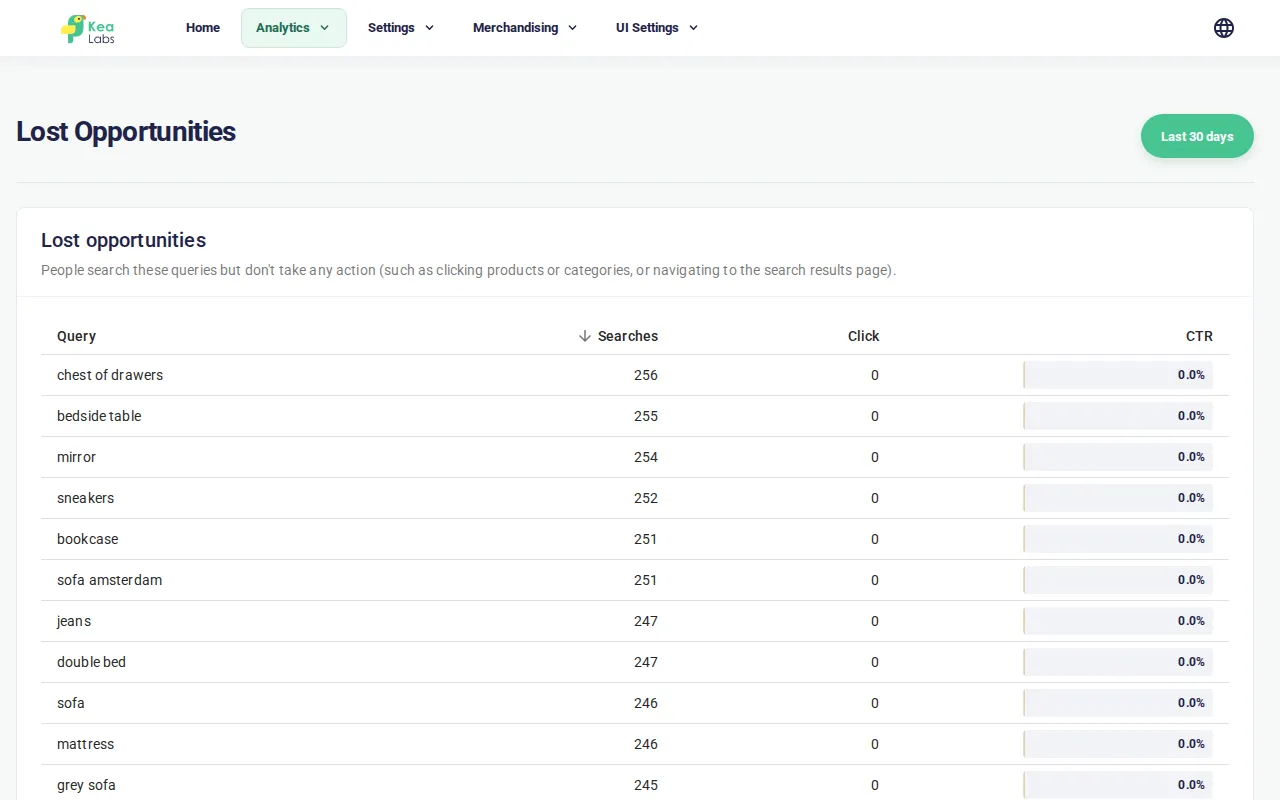The height and width of the screenshot is (800, 1280).
Task: Click the 'Lost opportunities' card title
Action: (124, 240)
